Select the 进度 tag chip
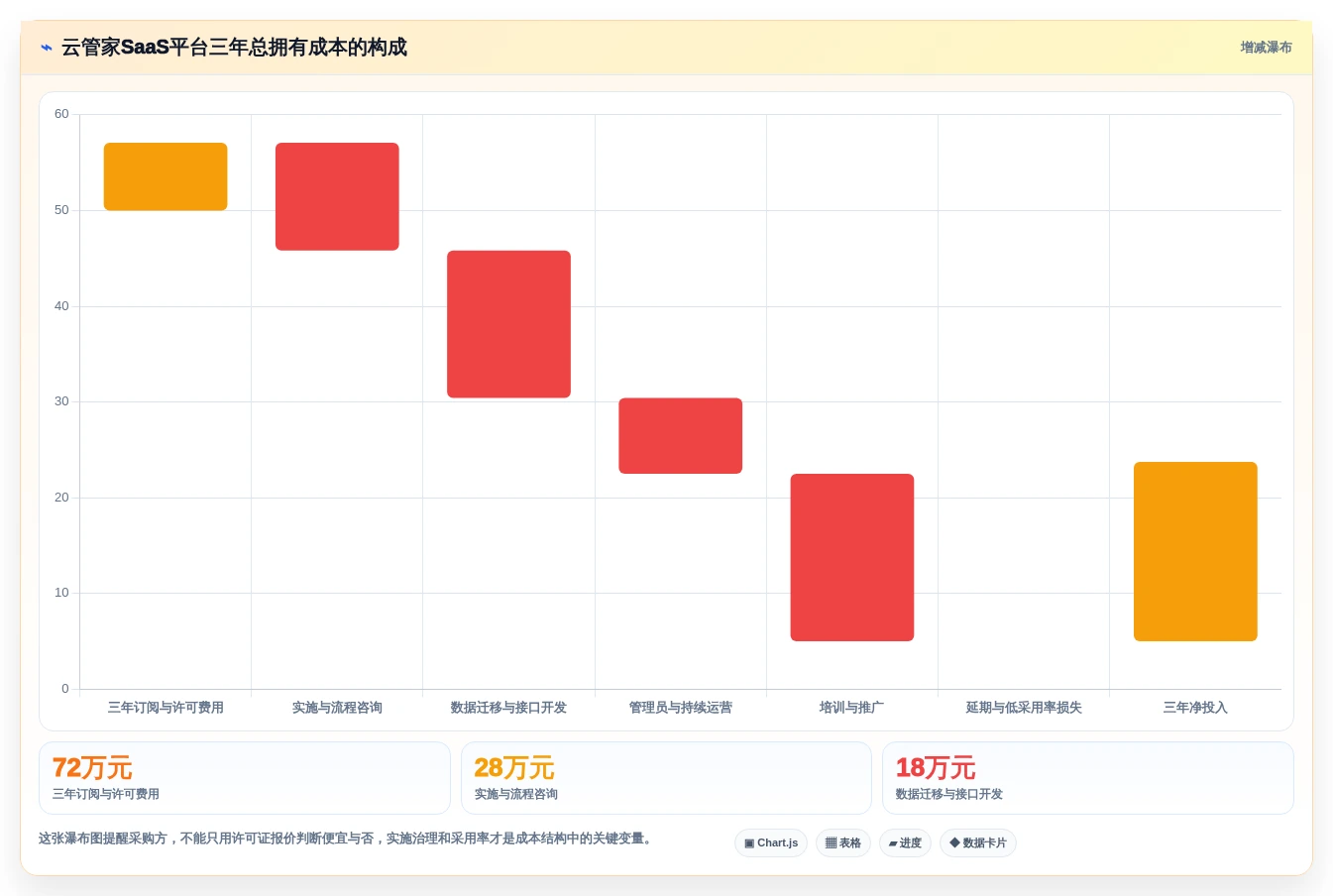Image resolution: width=1333 pixels, height=896 pixels. [905, 843]
